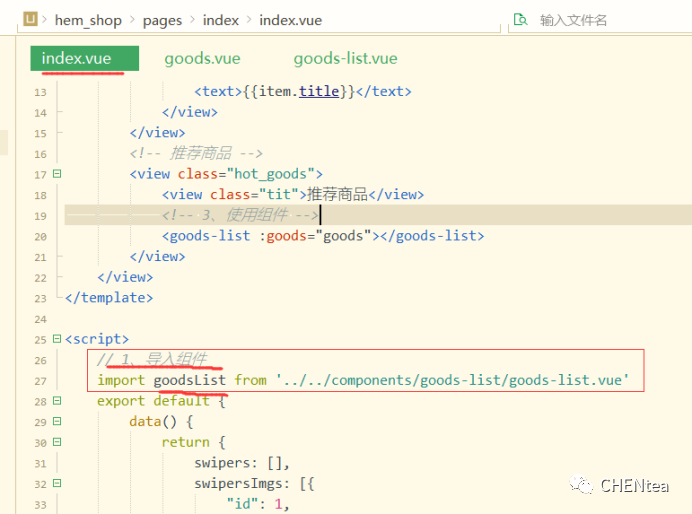Fold the export default block at line 28
692x514 pixels.
tap(56, 401)
